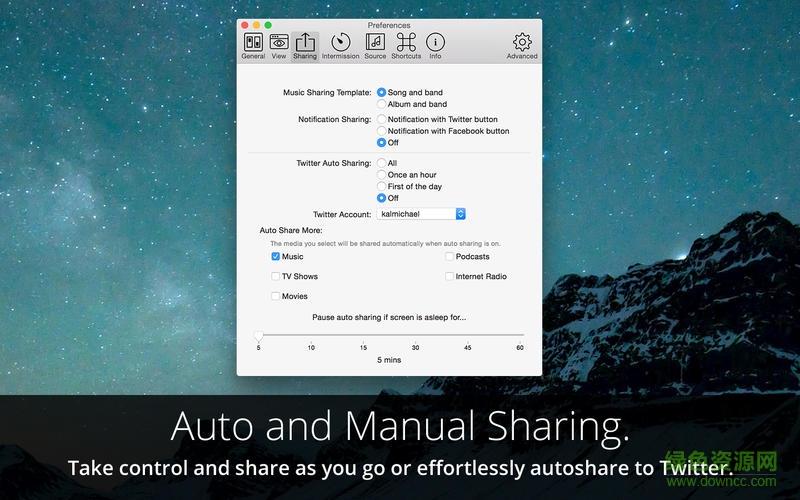Open Intermission settings icon
The height and width of the screenshot is (500, 800).
[340, 45]
